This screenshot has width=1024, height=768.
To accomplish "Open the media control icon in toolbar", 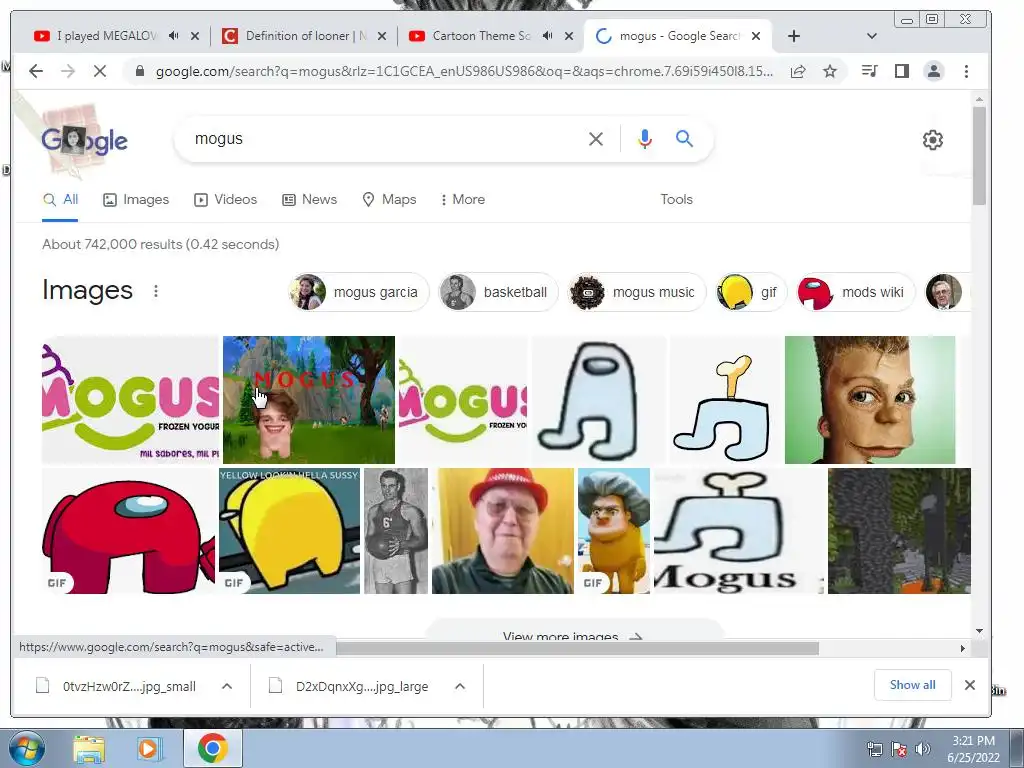I will pos(869,71).
